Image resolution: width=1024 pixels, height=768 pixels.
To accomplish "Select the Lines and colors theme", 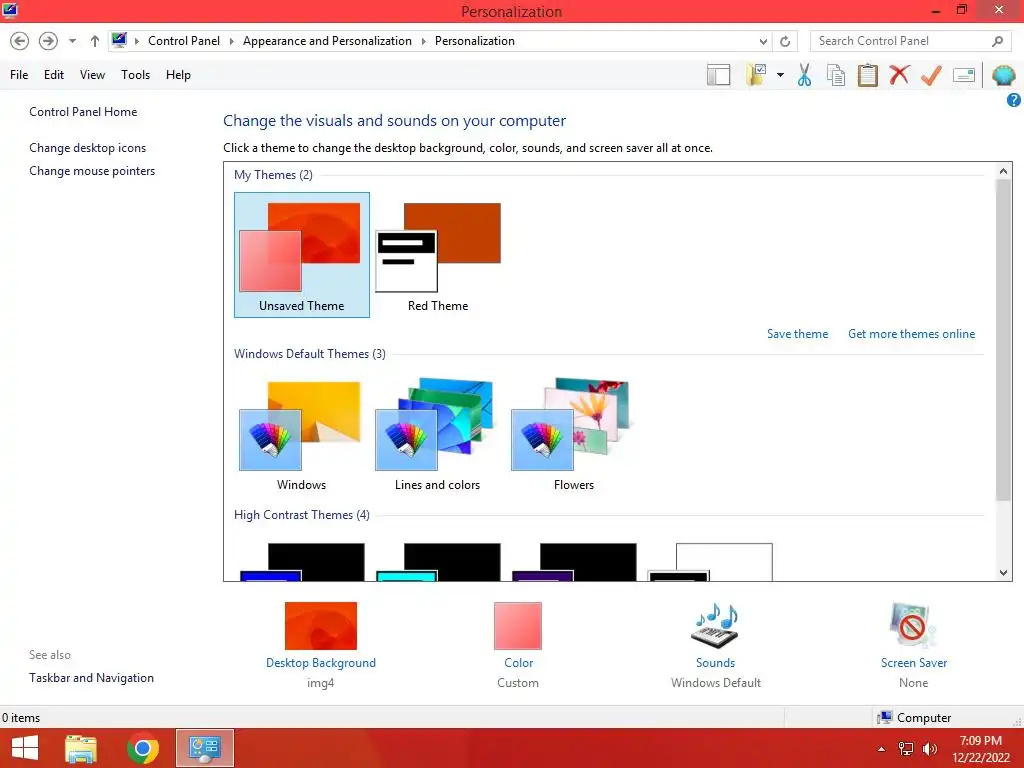I will pyautogui.click(x=438, y=434).
